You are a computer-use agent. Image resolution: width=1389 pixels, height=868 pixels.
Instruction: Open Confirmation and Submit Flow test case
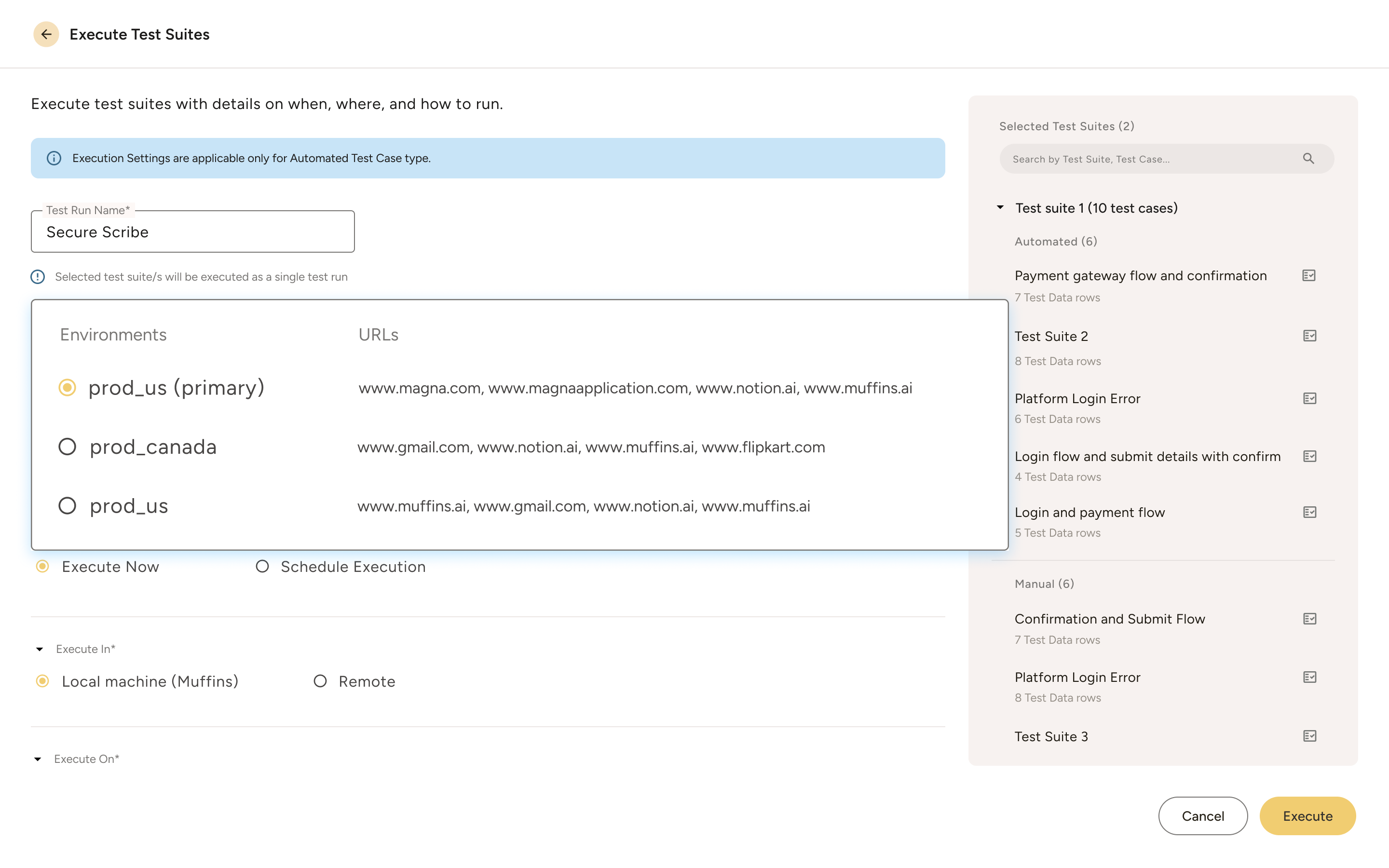1109,619
